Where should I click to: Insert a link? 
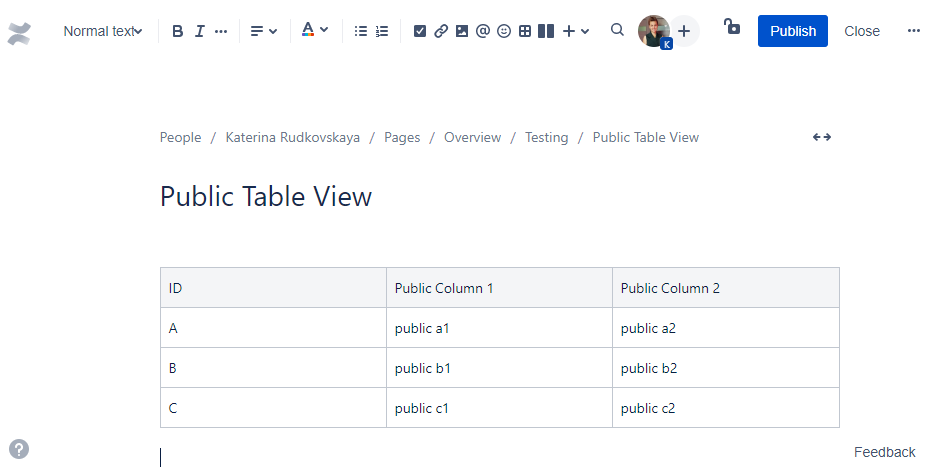(441, 31)
